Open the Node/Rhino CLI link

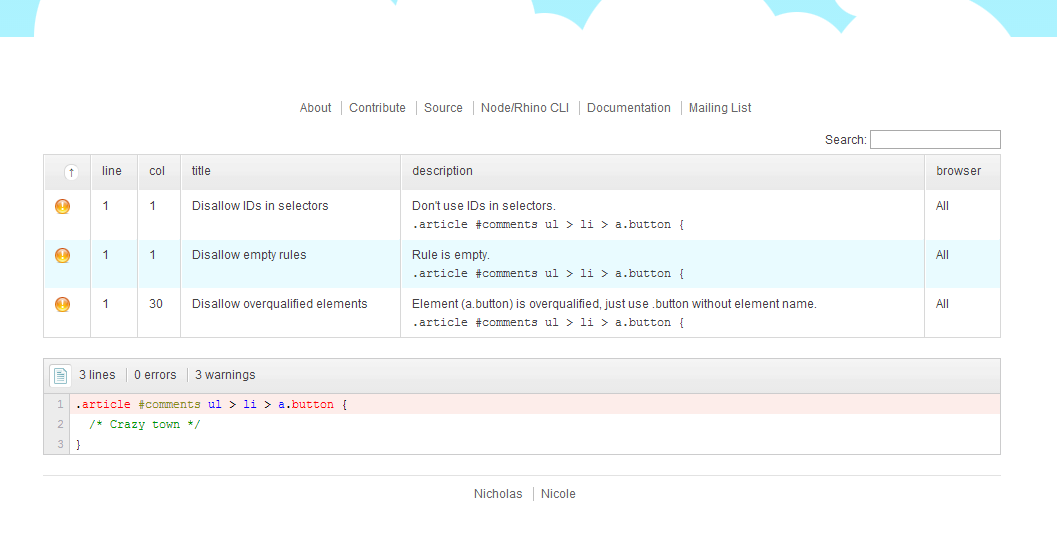[x=524, y=108]
